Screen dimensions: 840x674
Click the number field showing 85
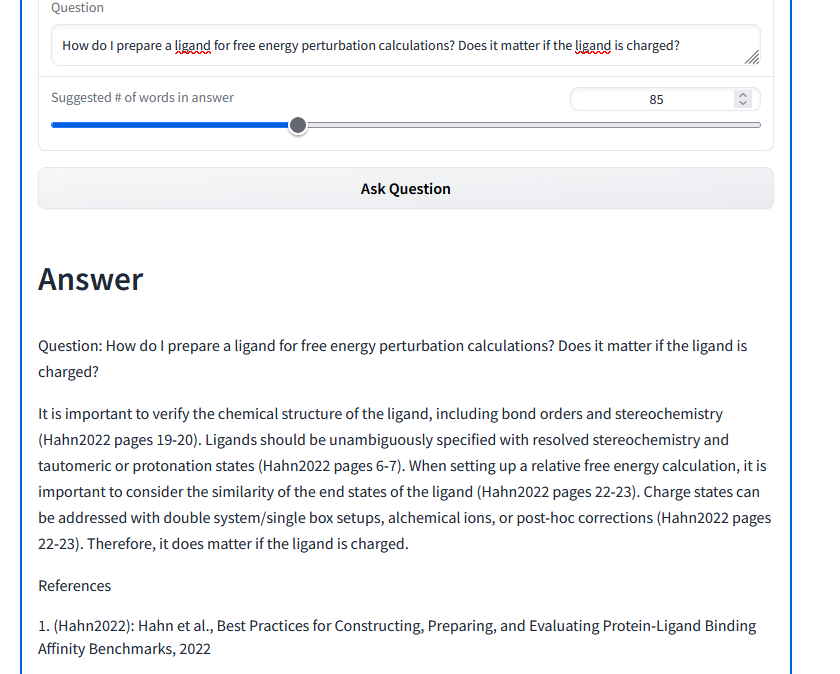click(x=655, y=100)
